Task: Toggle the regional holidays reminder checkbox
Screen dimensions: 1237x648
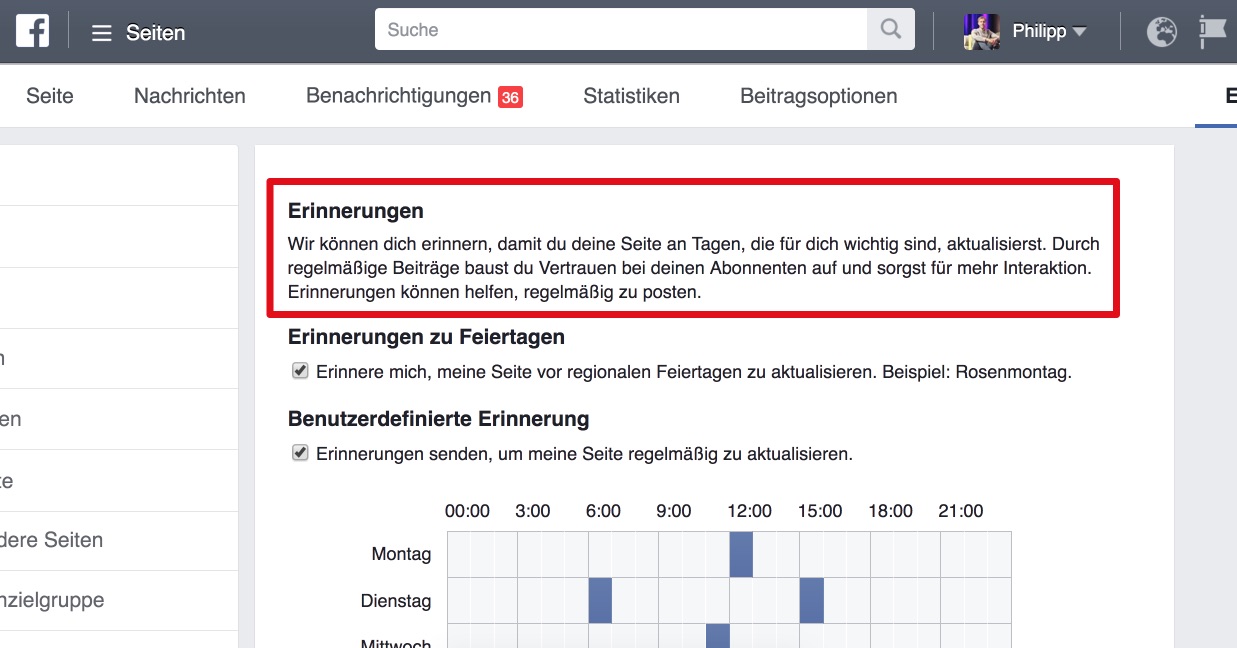Action: pyautogui.click(x=300, y=372)
